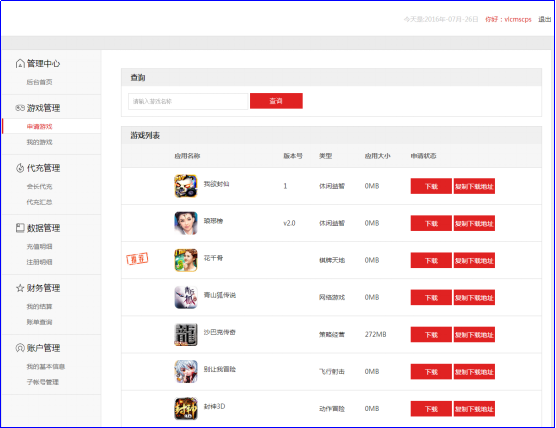
Task: Click 下载 for 琅琊榜
Action: 431,223
